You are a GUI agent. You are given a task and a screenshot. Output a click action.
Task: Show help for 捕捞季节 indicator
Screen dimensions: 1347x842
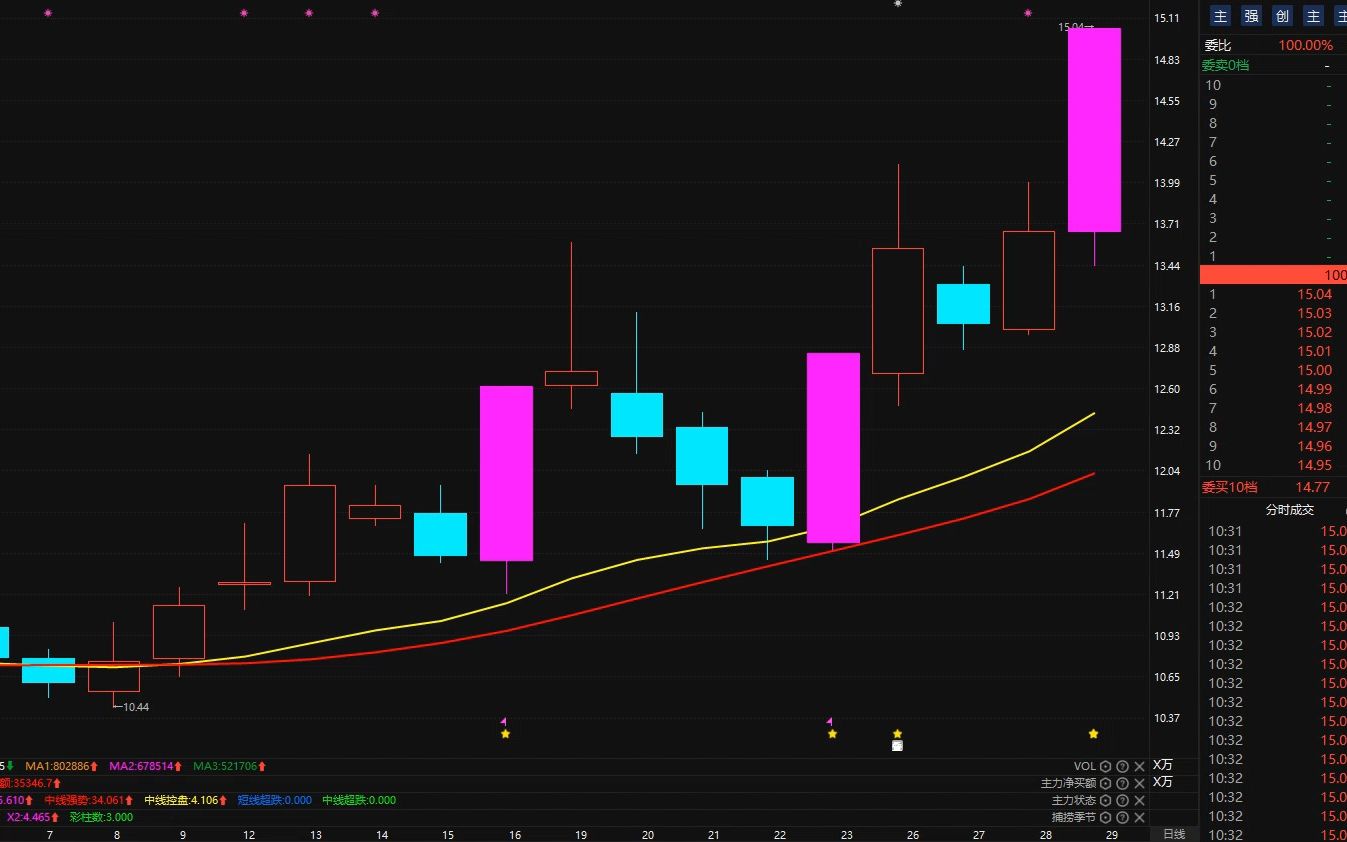click(x=1122, y=818)
